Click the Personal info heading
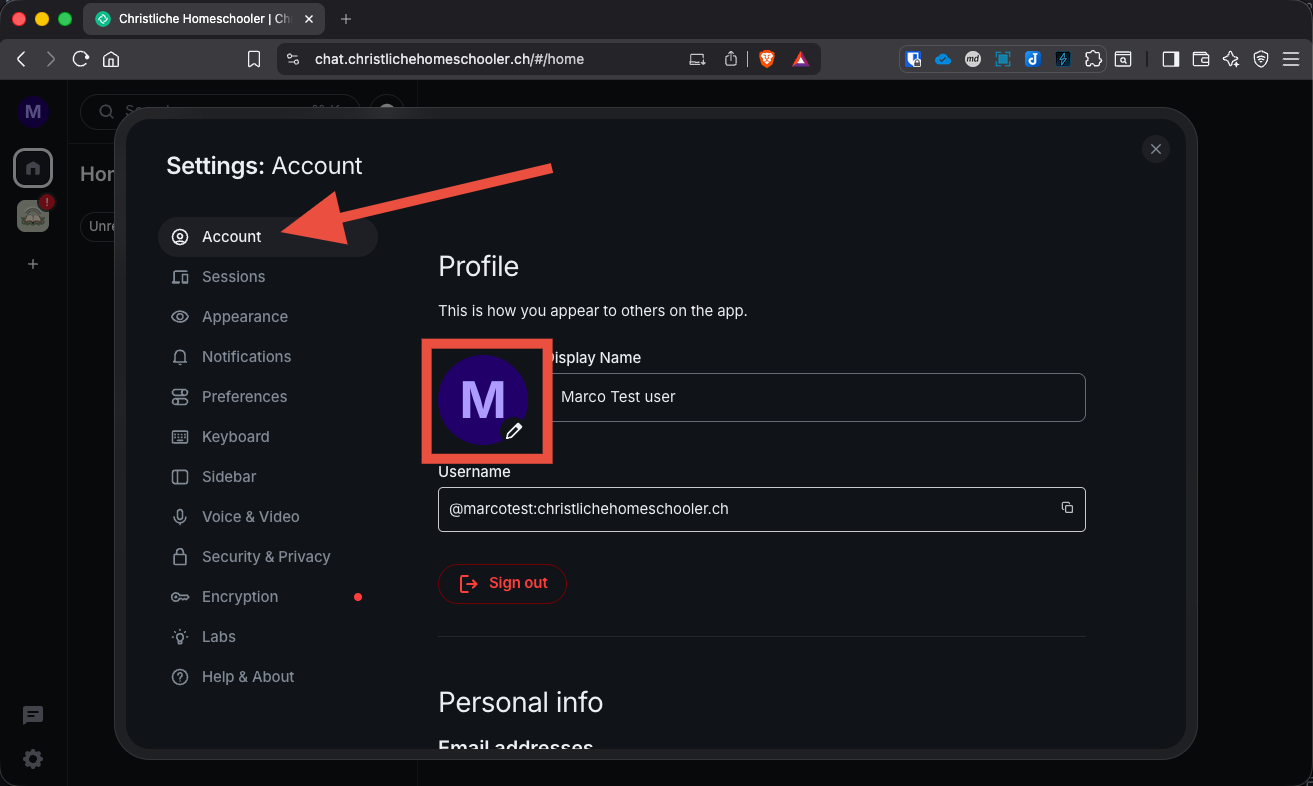Viewport: 1313px width, 786px height. tap(521, 702)
